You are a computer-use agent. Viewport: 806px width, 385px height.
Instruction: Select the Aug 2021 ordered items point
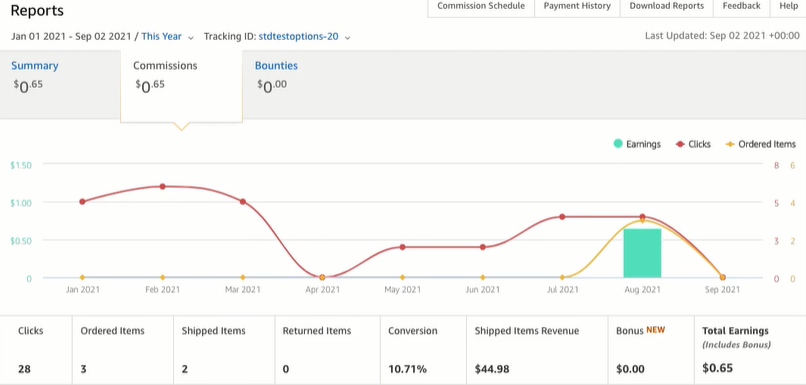coord(642,221)
